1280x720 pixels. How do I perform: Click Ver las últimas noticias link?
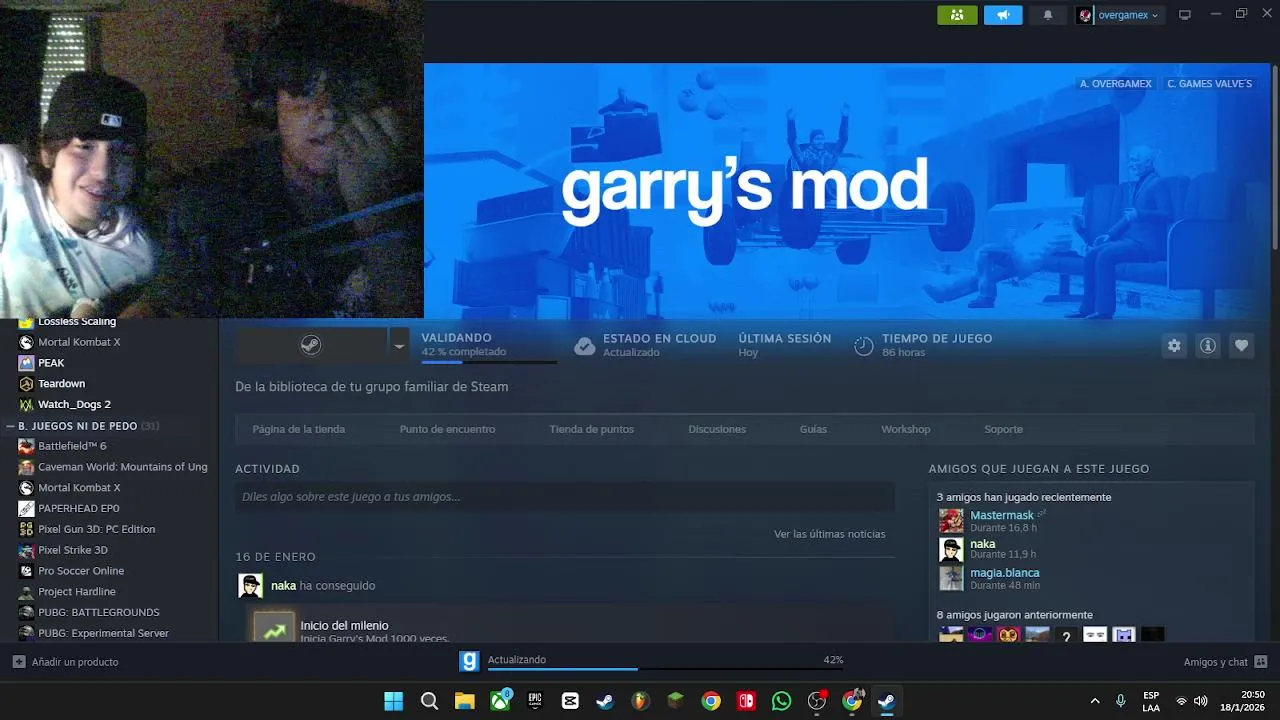[x=829, y=534]
